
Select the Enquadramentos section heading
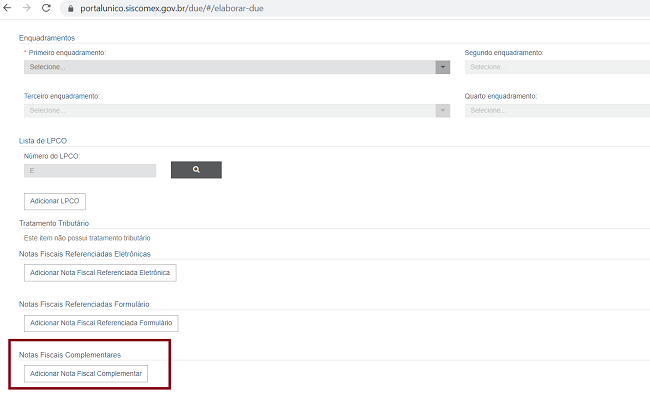[x=47, y=38]
